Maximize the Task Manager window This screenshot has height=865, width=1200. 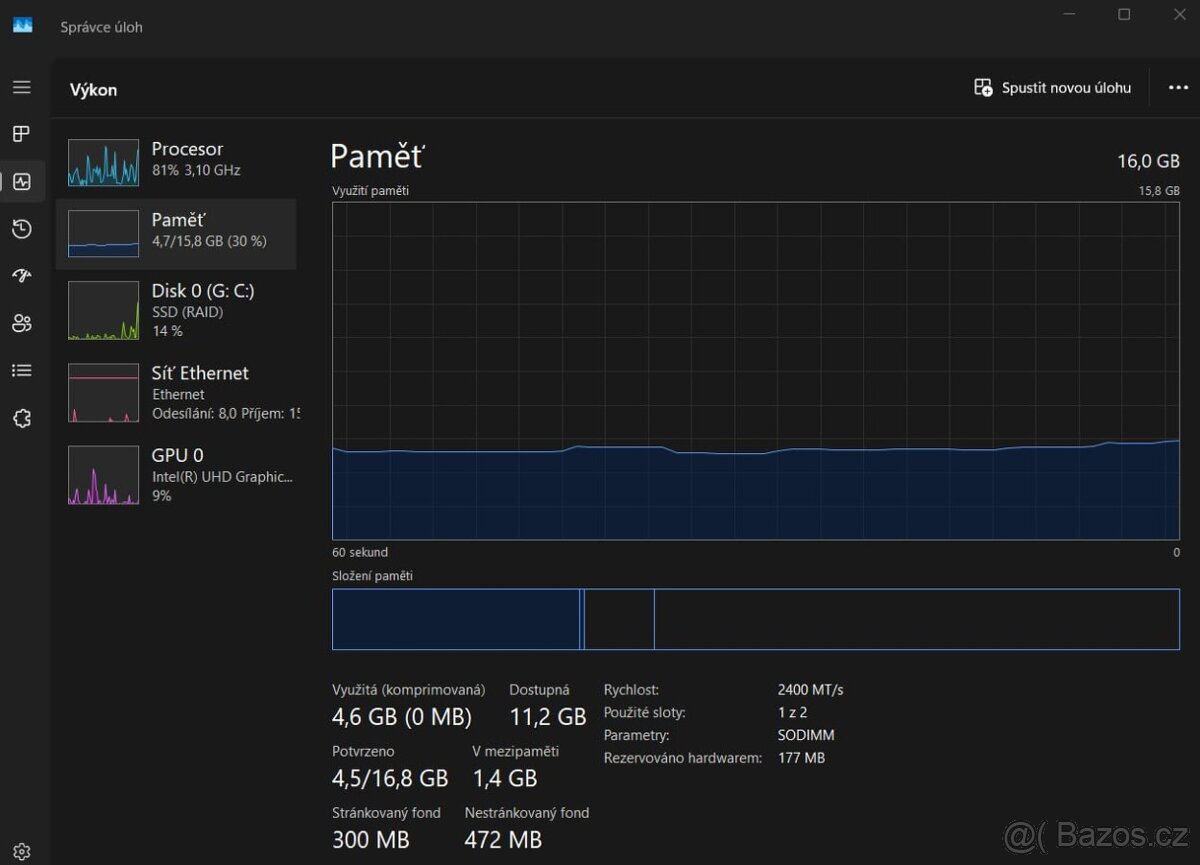point(1124,14)
